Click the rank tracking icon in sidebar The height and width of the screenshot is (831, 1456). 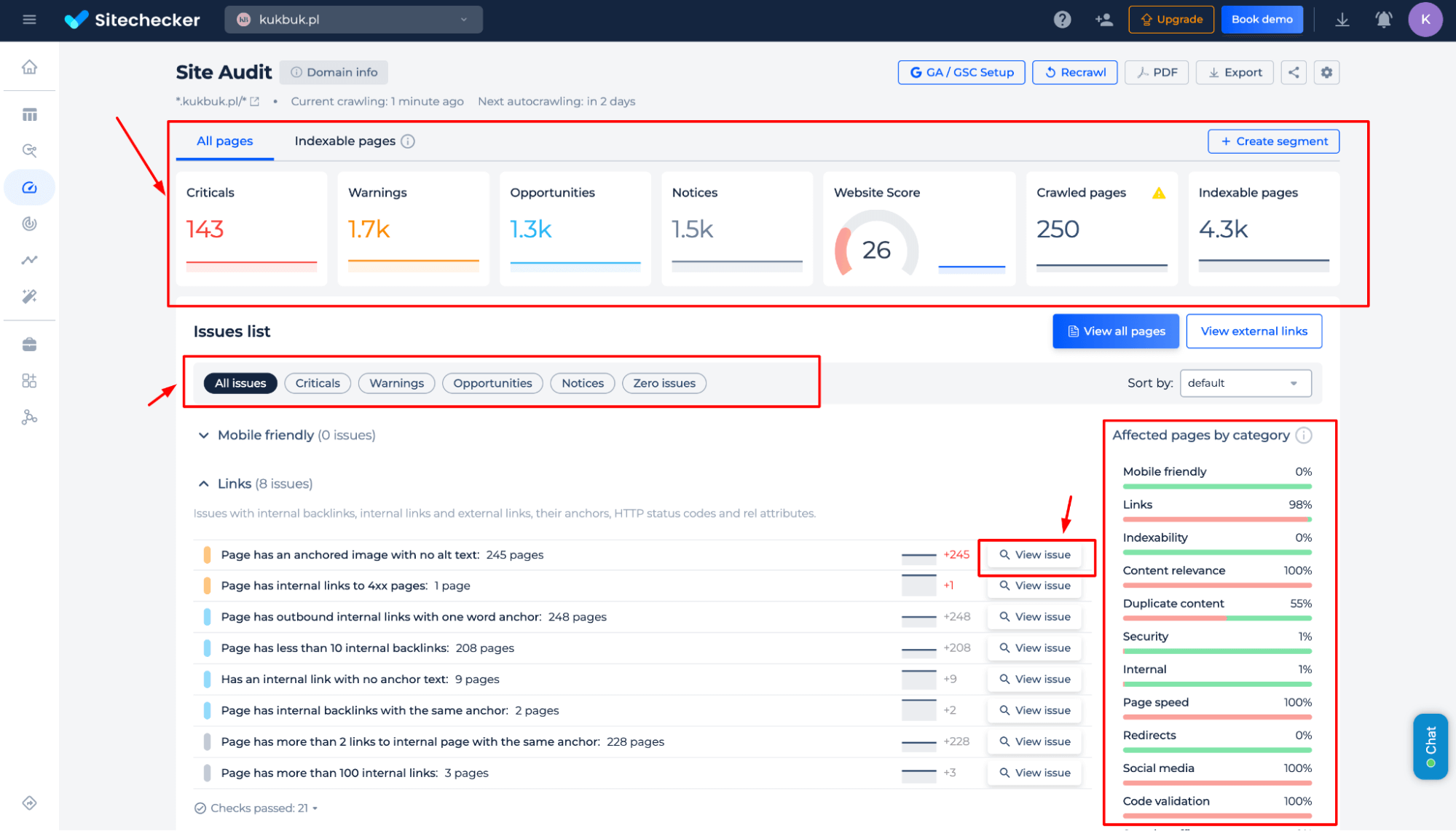(x=30, y=260)
